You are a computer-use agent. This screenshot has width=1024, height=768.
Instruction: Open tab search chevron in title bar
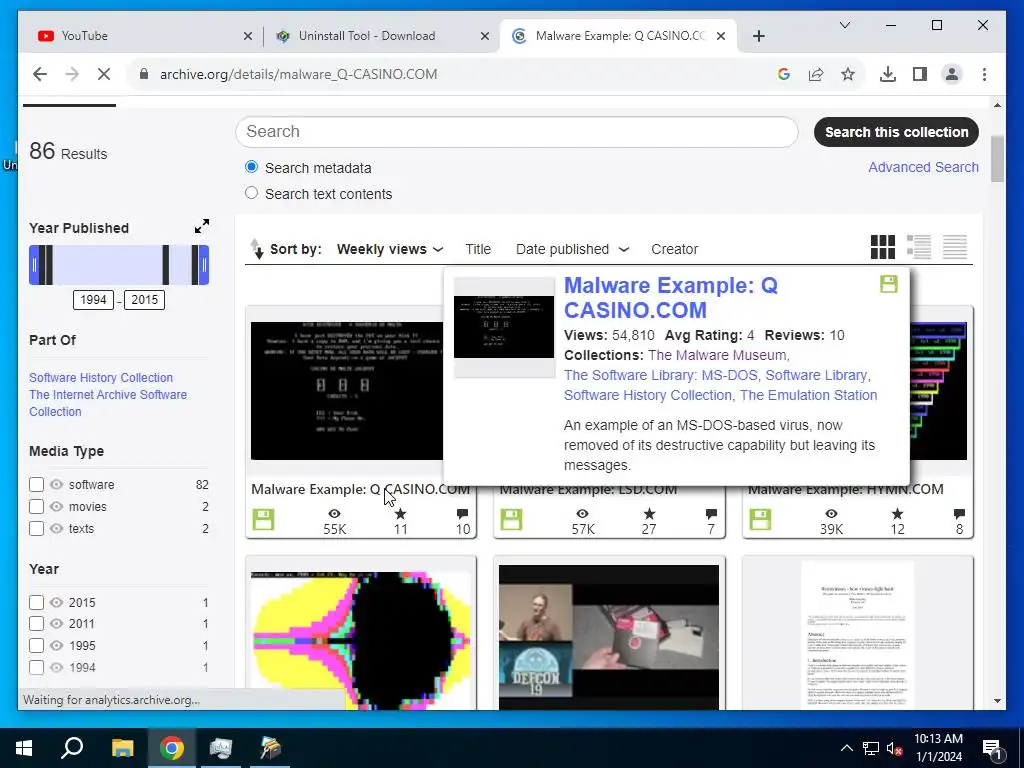[844, 25]
